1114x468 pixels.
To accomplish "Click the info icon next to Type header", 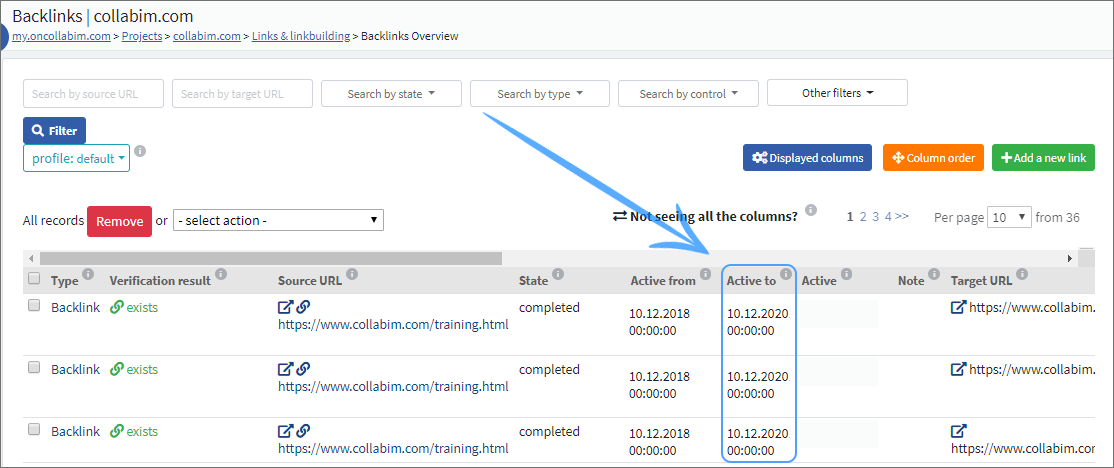I will (x=88, y=273).
